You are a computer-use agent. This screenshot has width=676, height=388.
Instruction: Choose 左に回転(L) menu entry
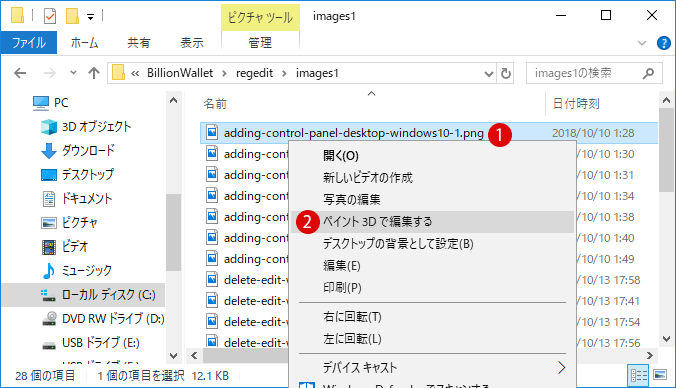click(x=432, y=339)
